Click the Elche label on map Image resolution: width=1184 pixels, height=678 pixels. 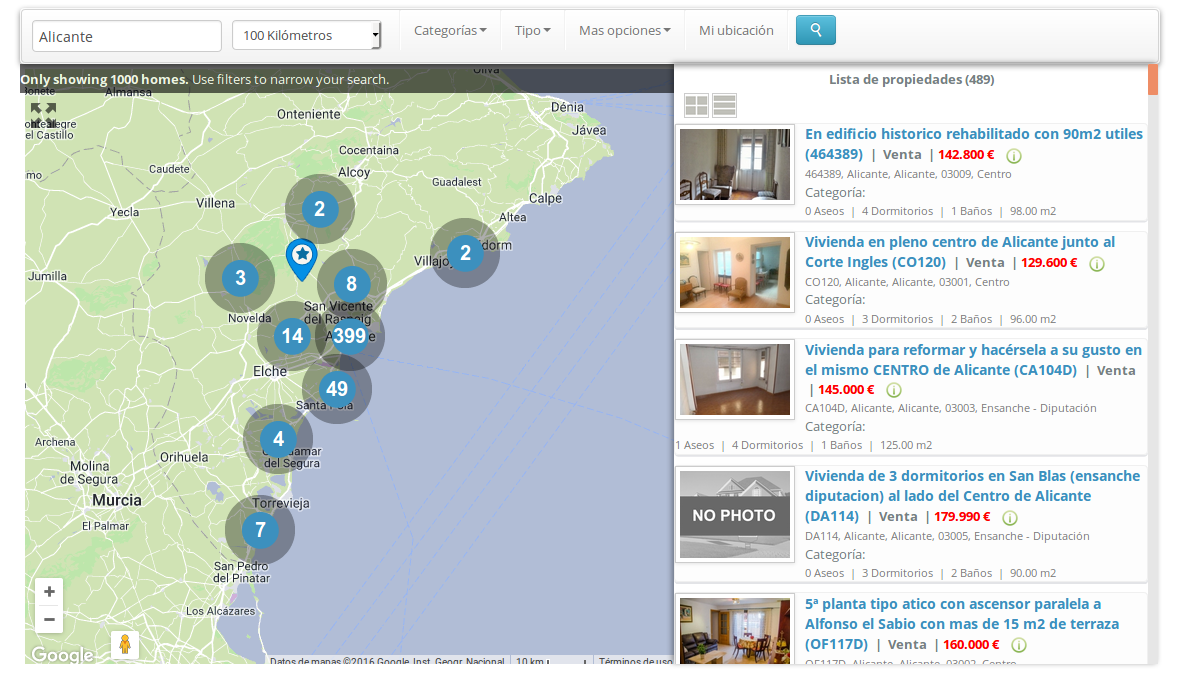270,371
